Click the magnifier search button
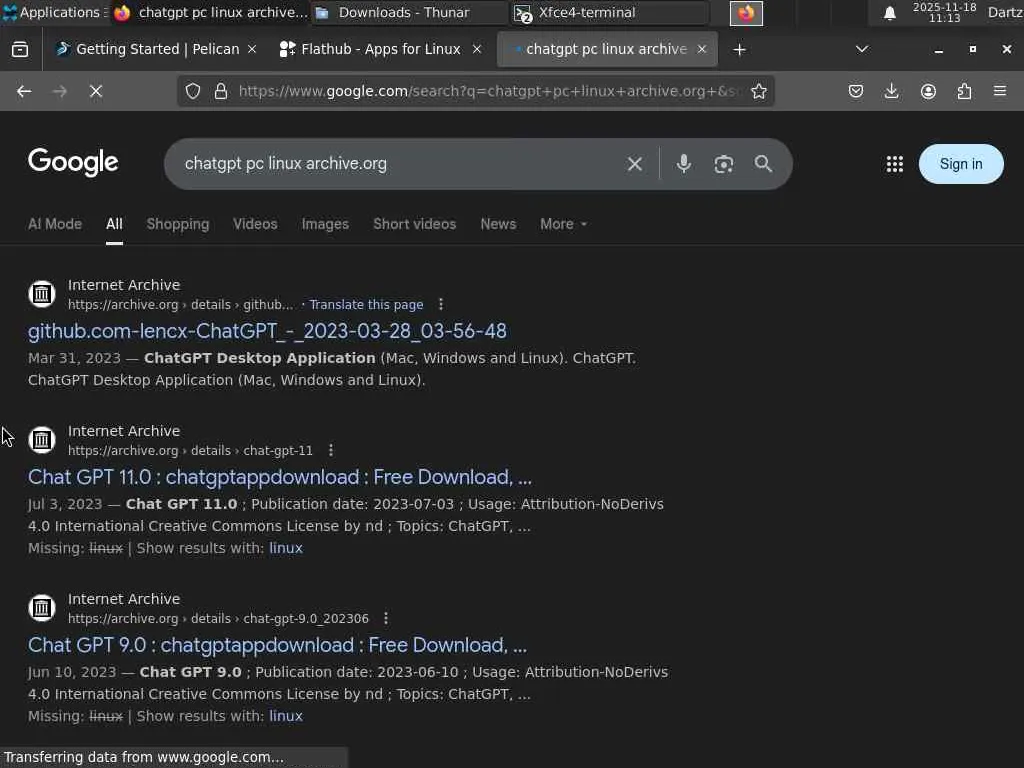The width and height of the screenshot is (1024, 768). [763, 164]
